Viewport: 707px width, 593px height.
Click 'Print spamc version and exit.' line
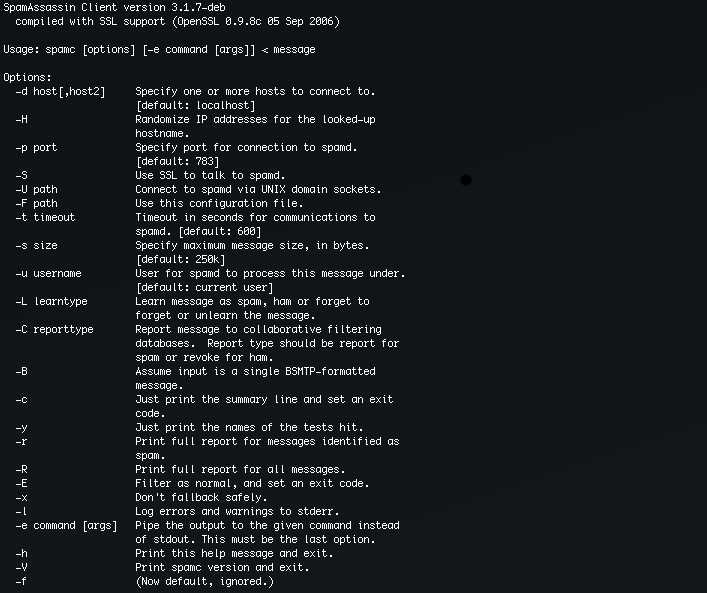(x=223, y=567)
